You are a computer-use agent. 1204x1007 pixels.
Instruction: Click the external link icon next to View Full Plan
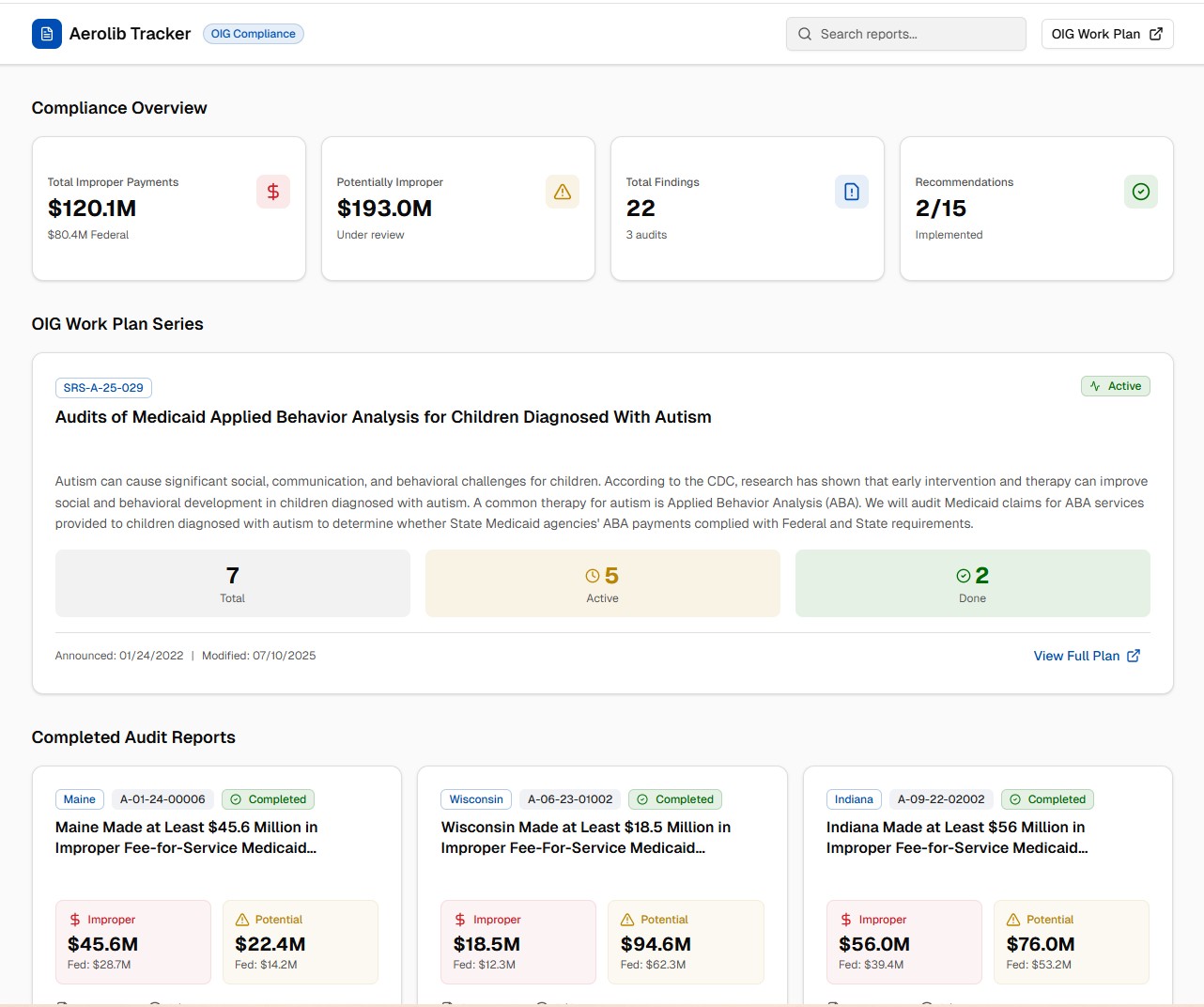(x=1134, y=655)
